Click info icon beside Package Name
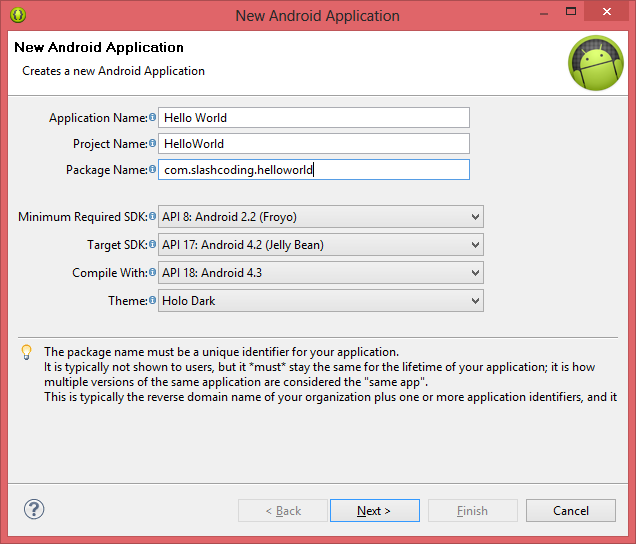Image resolution: width=636 pixels, height=544 pixels. (x=152, y=169)
